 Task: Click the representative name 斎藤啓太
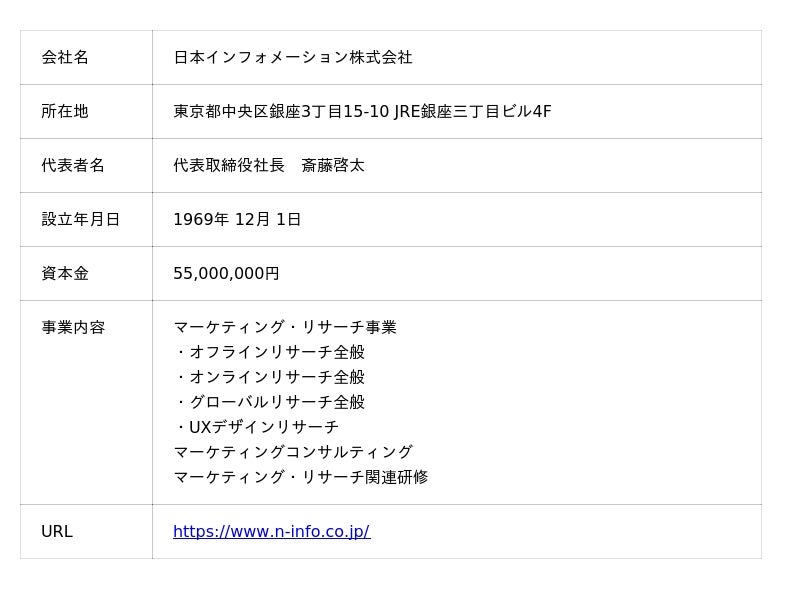click(x=332, y=166)
